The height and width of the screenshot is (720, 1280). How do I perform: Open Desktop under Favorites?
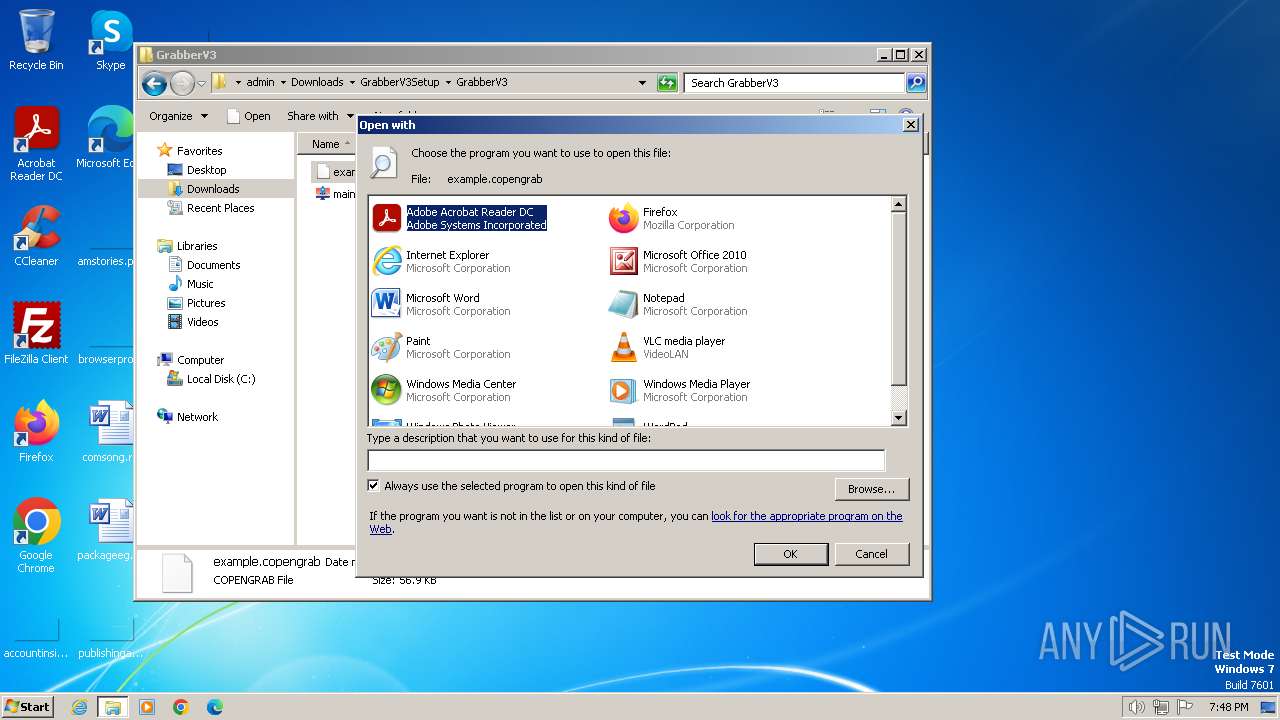point(206,170)
